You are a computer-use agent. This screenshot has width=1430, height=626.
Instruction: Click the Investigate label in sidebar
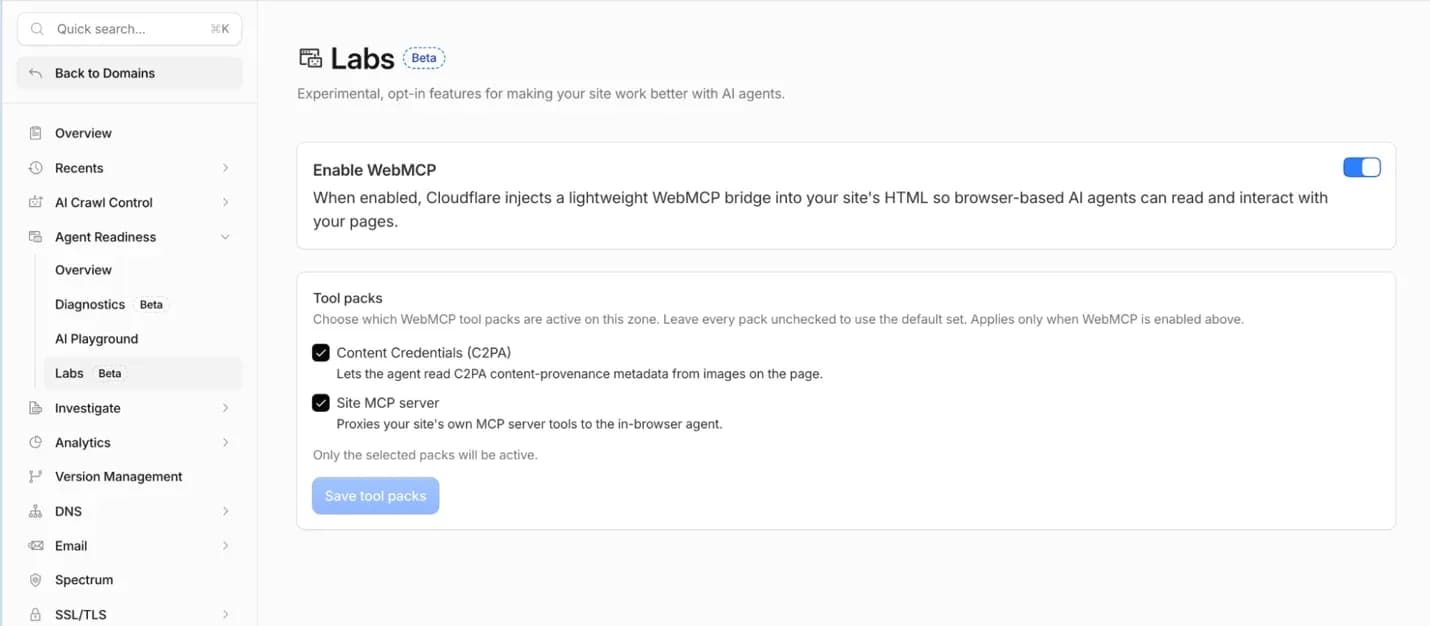point(88,408)
